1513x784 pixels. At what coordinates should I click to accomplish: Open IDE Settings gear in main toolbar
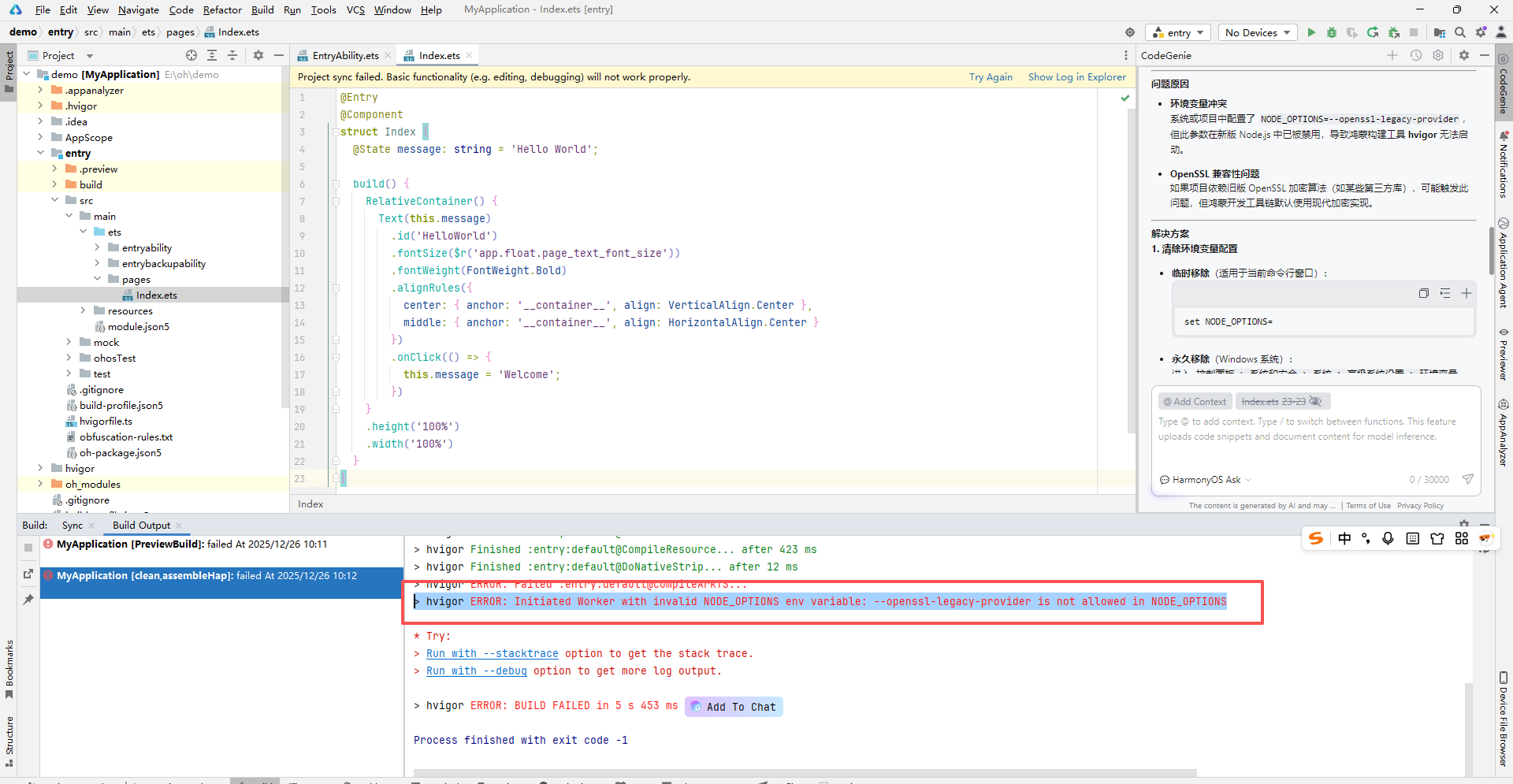1481,32
